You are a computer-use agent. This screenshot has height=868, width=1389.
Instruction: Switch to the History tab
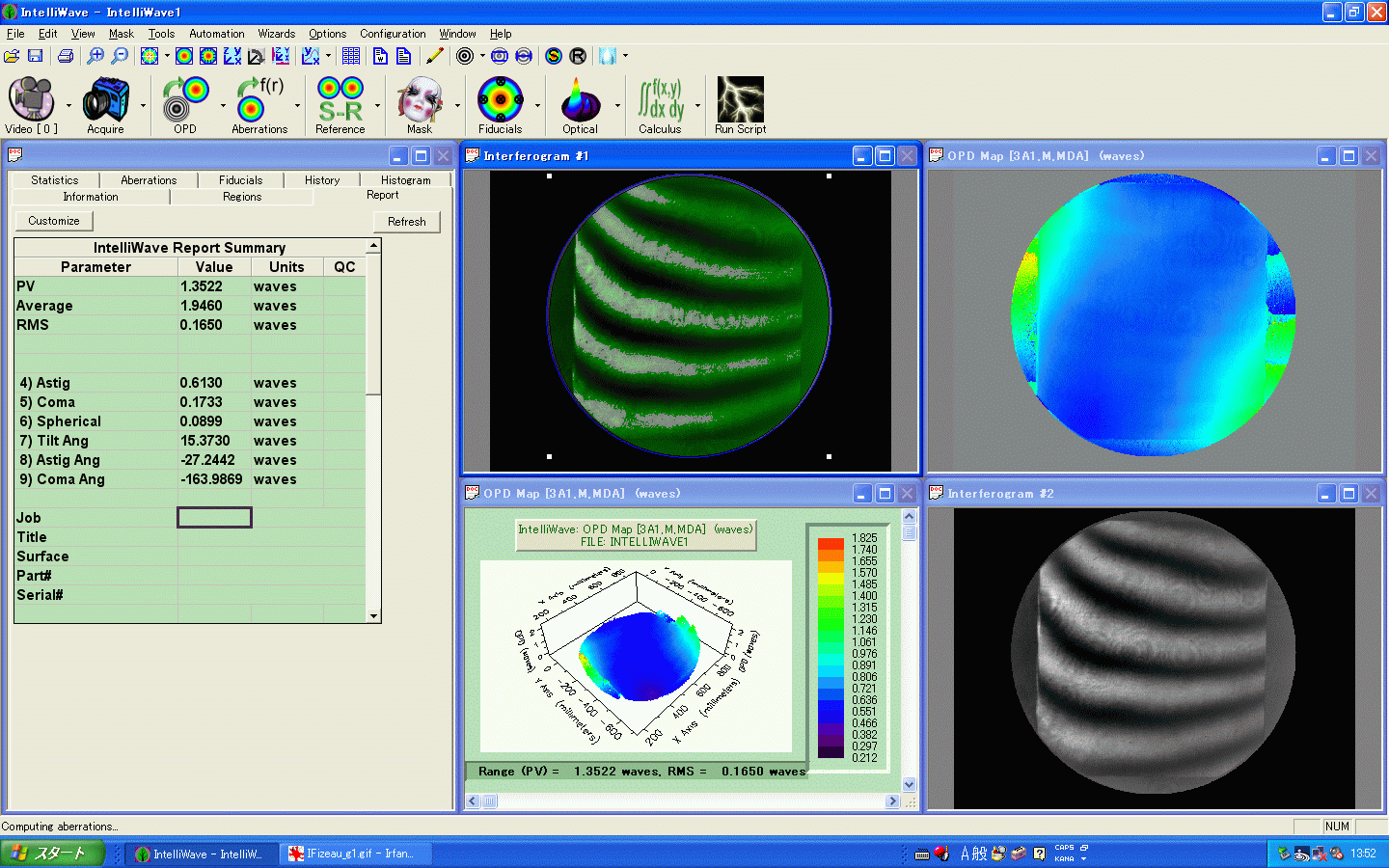coord(322,180)
